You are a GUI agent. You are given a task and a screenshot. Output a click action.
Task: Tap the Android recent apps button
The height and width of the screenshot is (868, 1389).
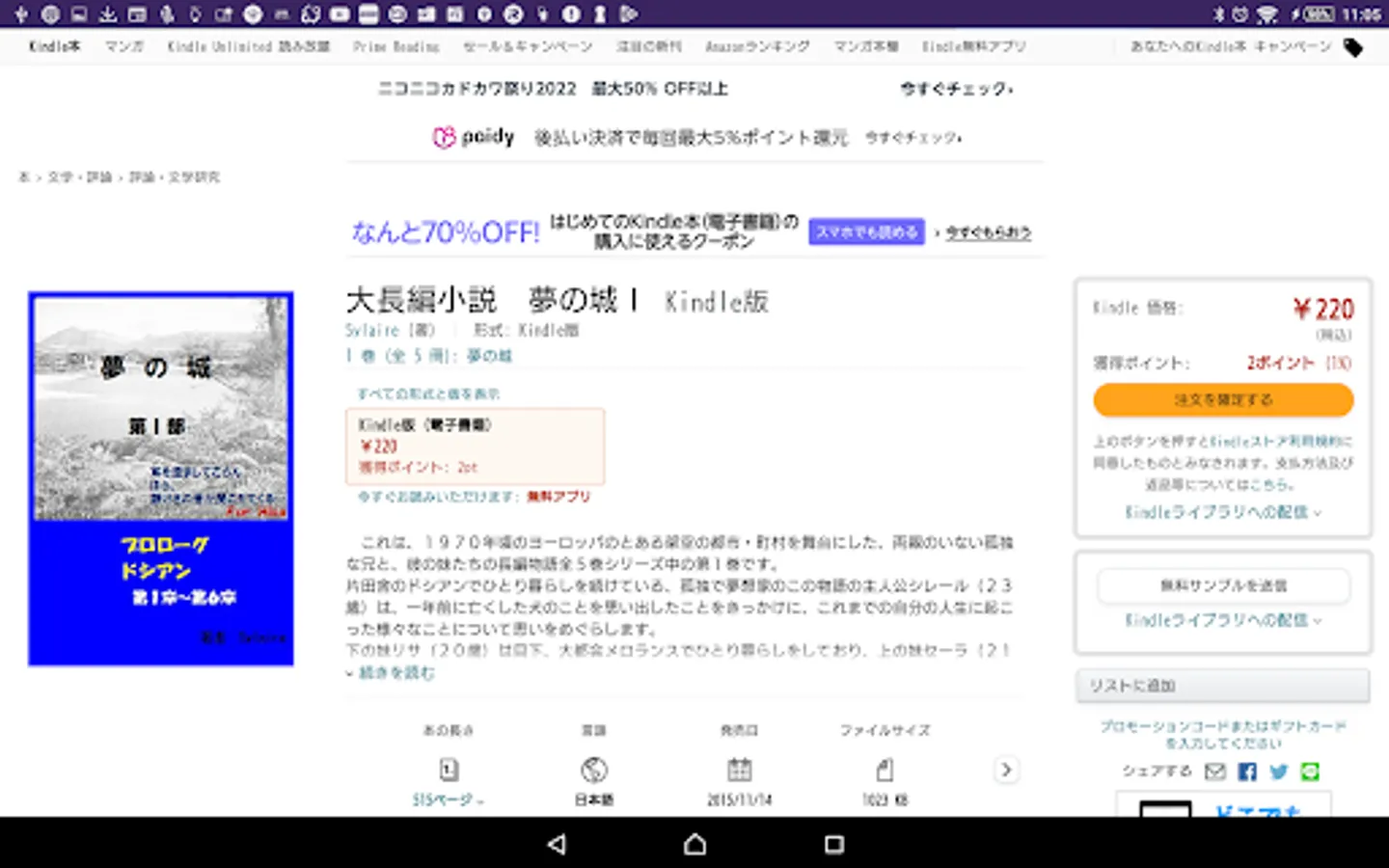[834, 844]
